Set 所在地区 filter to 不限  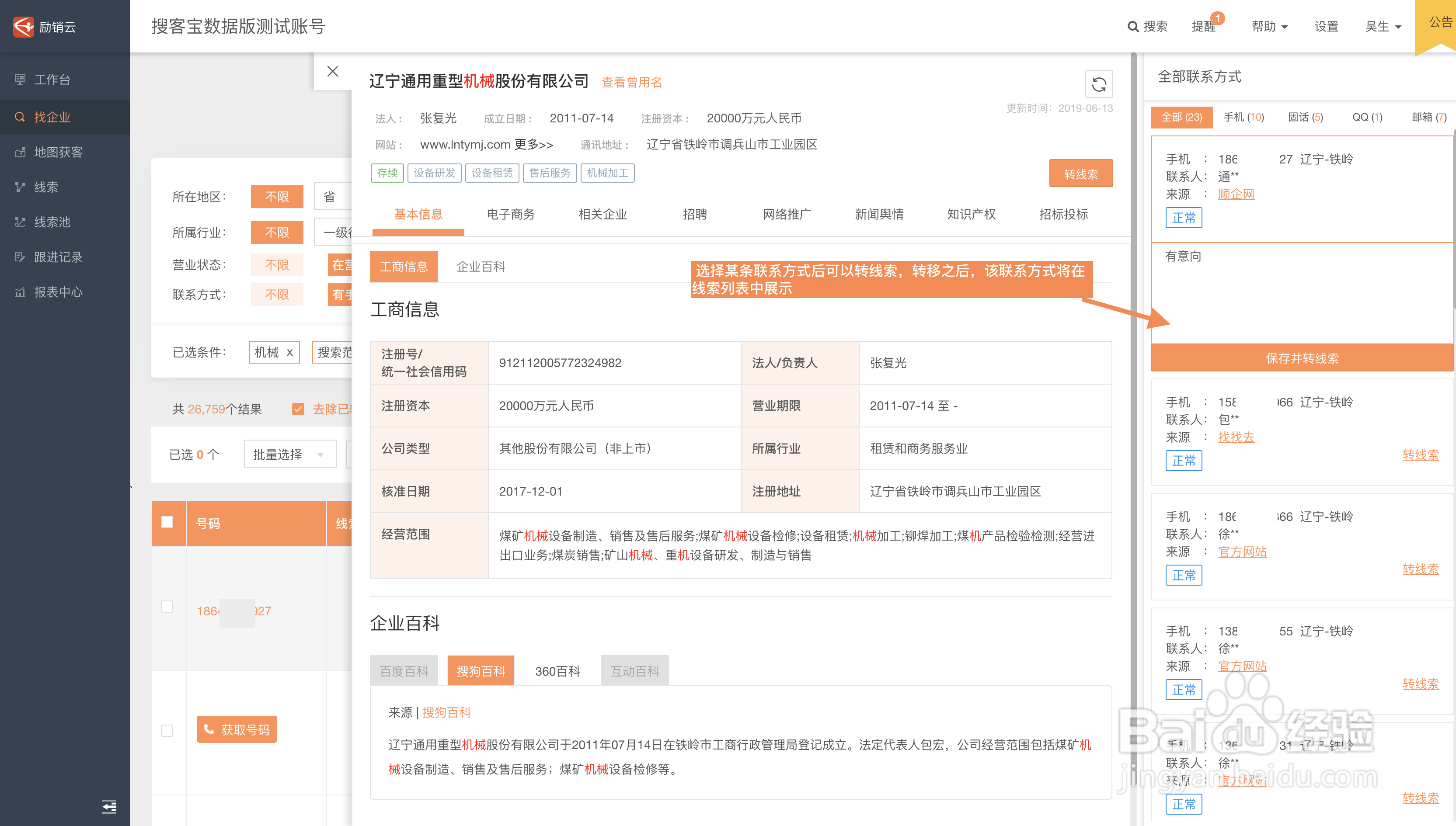coord(277,197)
